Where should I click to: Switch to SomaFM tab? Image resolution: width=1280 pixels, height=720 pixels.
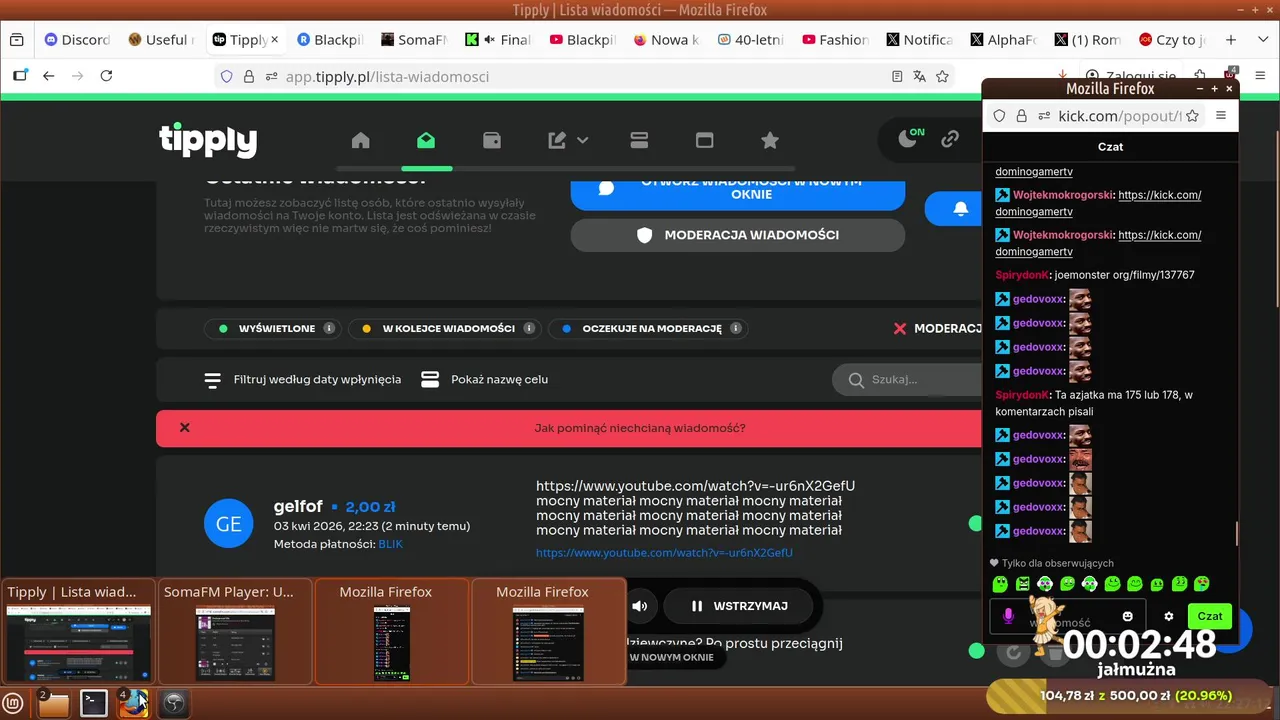click(x=413, y=40)
